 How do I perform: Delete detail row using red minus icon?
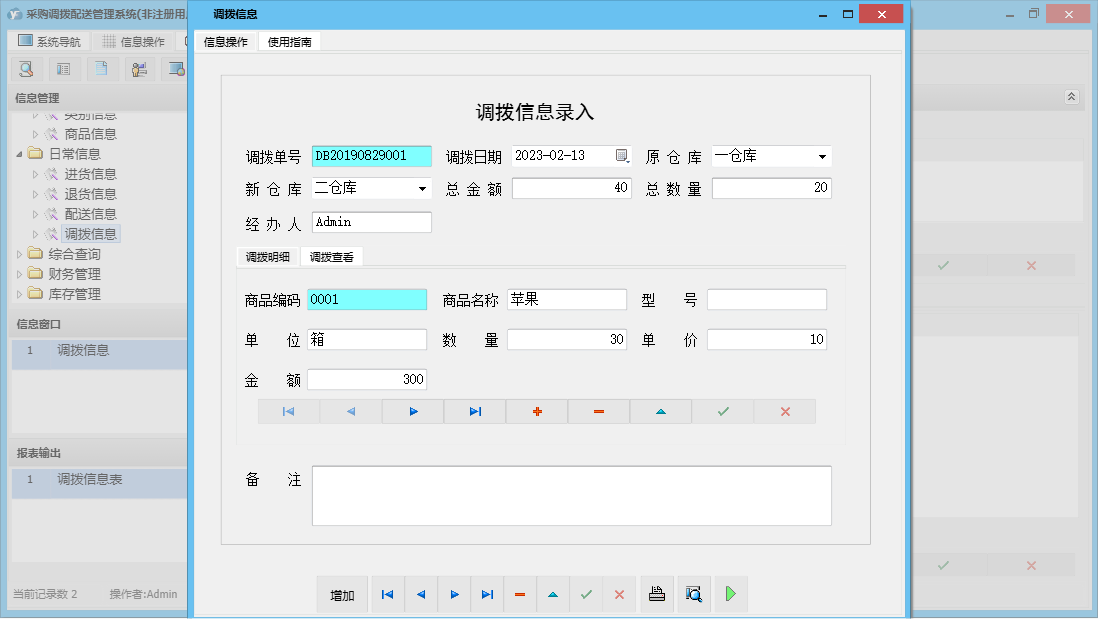point(598,411)
